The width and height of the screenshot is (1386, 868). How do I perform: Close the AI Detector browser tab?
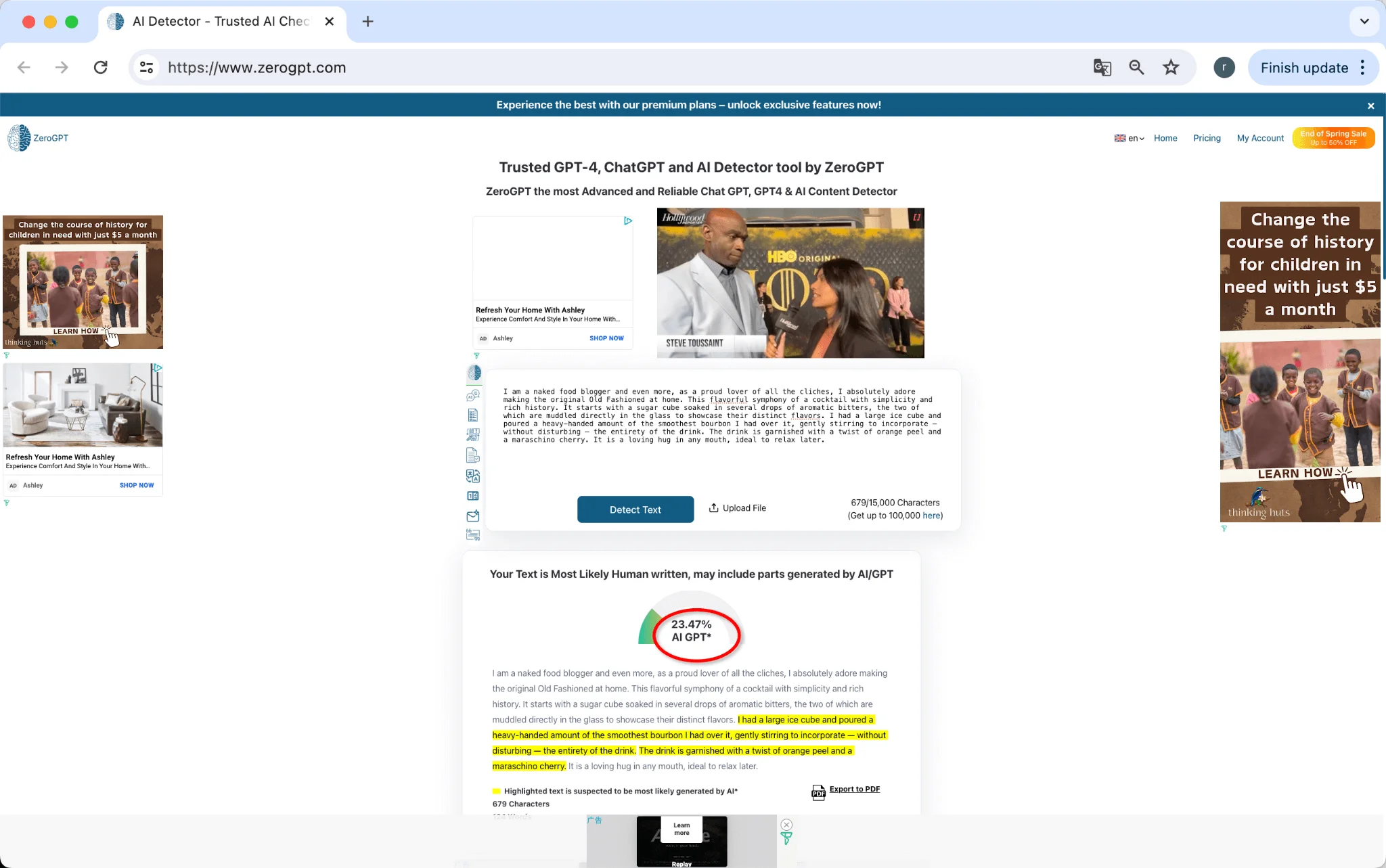(329, 22)
